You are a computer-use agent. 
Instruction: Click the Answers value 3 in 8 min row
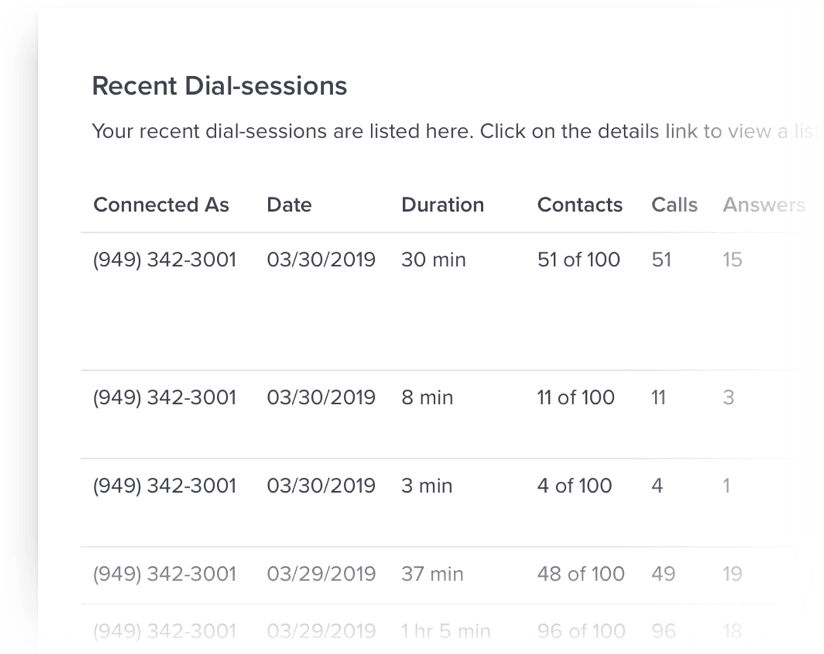pyautogui.click(x=728, y=398)
